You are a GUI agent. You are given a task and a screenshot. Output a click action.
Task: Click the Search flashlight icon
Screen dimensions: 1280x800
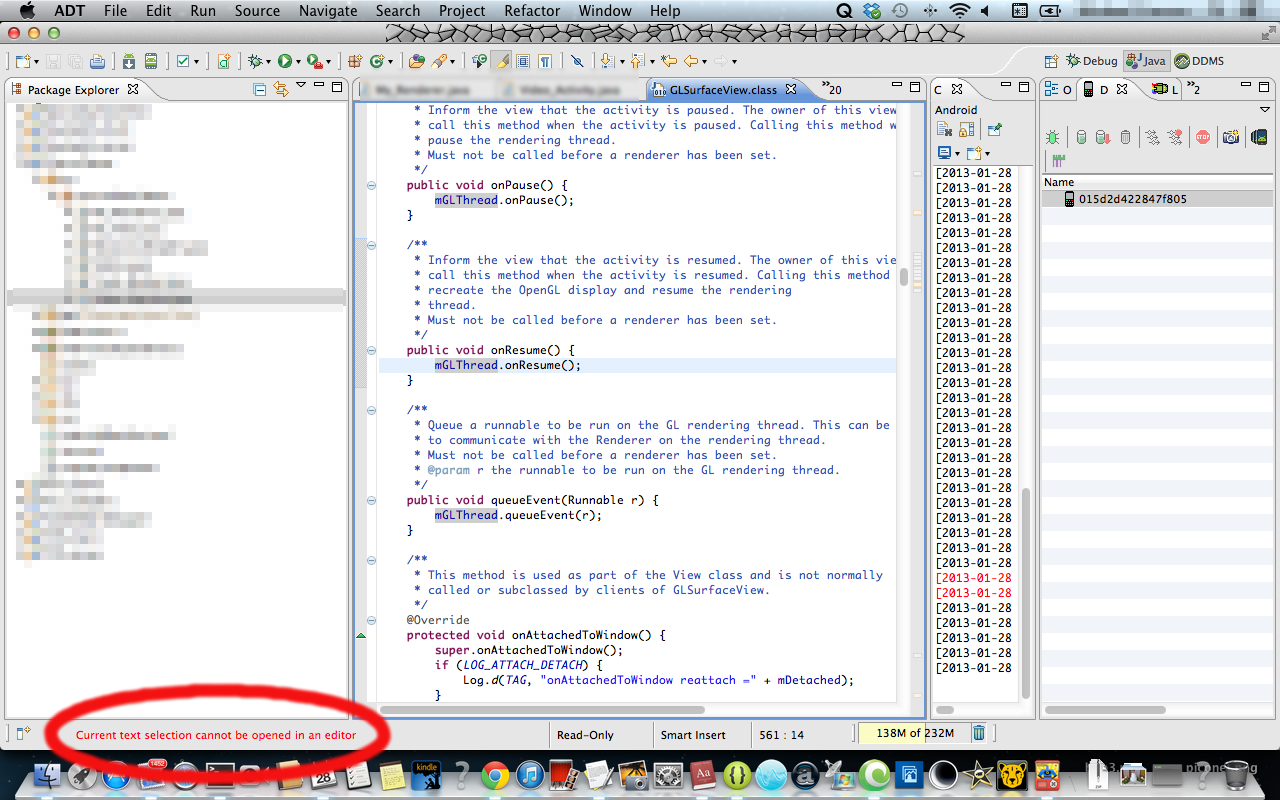(x=438, y=61)
